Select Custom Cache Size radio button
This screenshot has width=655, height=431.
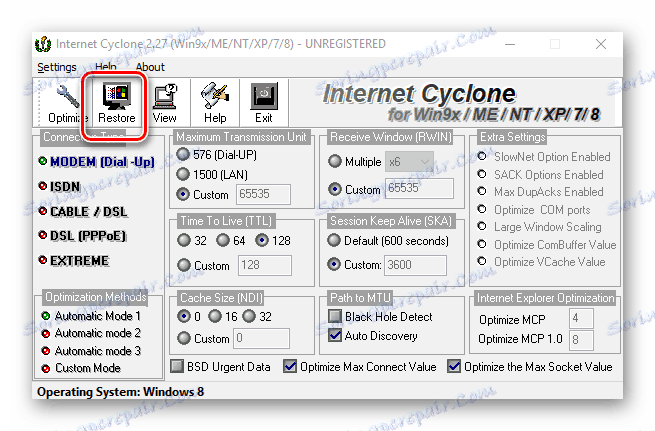coord(184,338)
